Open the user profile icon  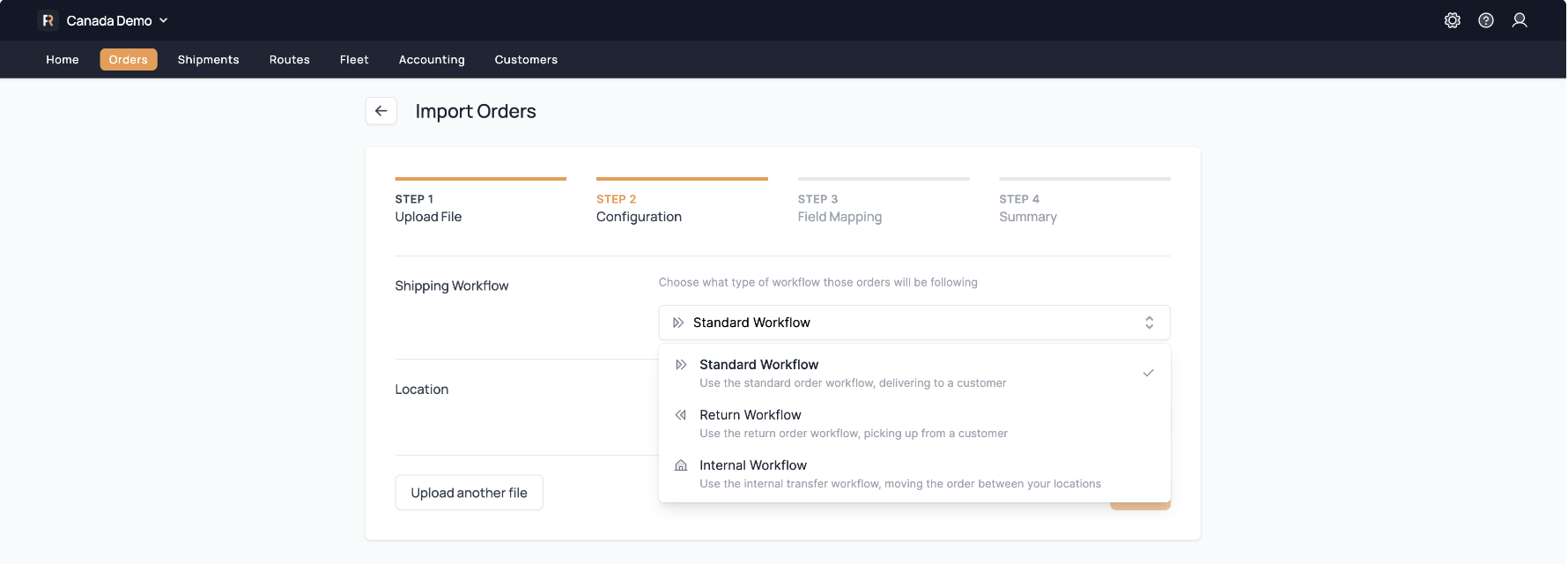pyautogui.click(x=1519, y=20)
